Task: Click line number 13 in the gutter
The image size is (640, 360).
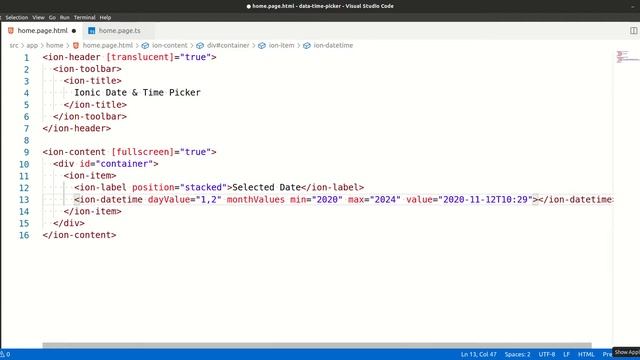Action: pyautogui.click(x=24, y=200)
